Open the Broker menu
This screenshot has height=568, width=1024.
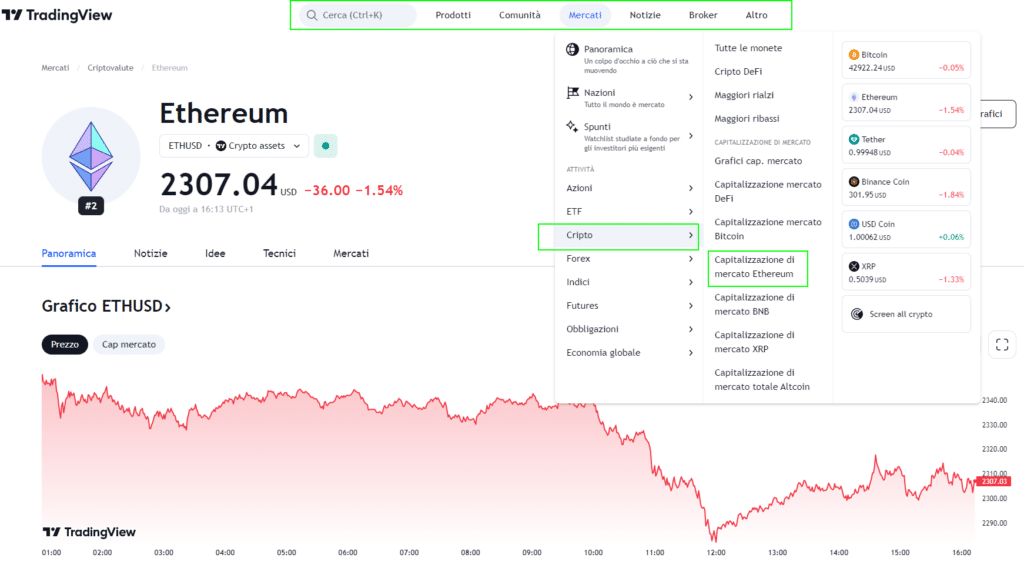[703, 15]
